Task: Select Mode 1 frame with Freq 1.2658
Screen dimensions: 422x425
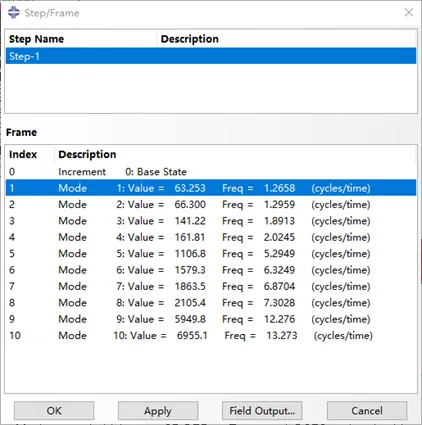Action: click(211, 188)
